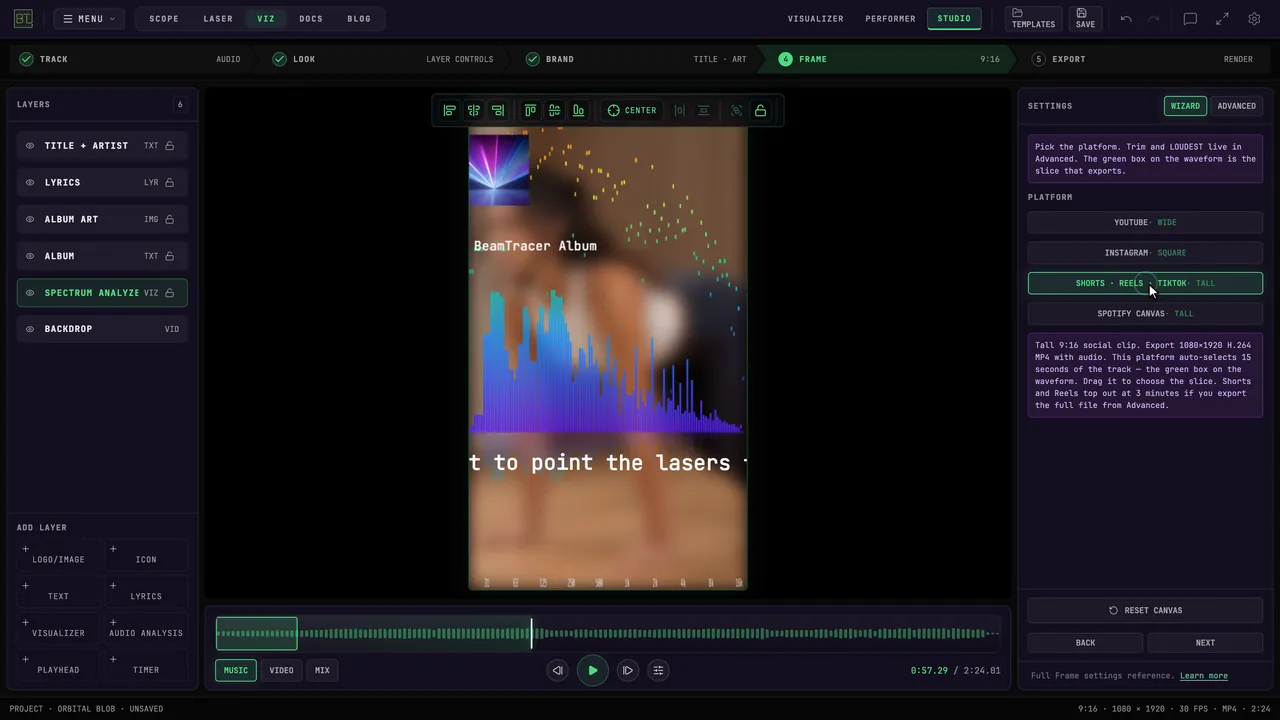The image size is (1280, 720).
Task: Open the Menu dropdown
Action: [89, 18]
